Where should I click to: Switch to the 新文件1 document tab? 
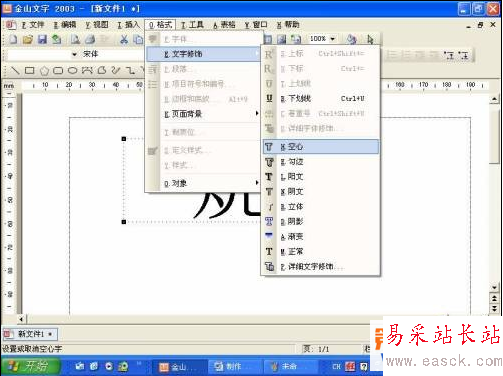pos(30,334)
